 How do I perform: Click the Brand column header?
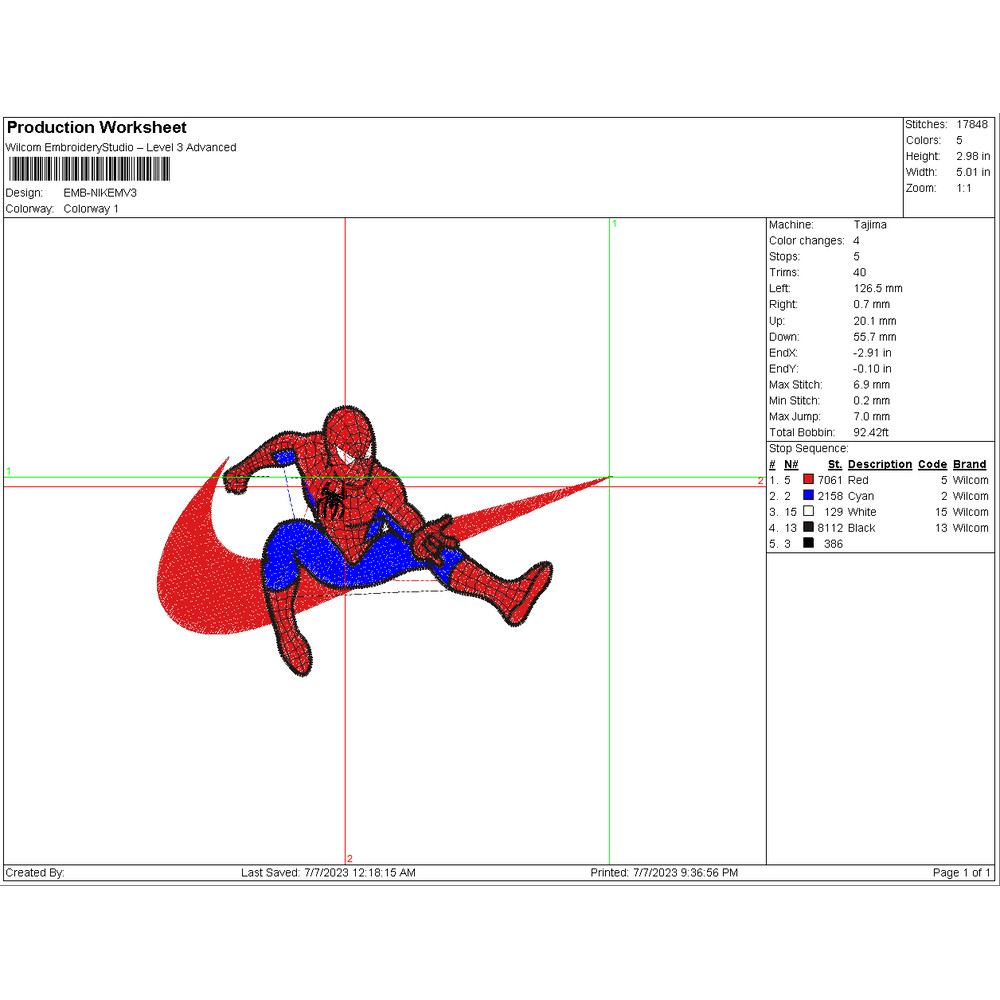coord(969,465)
